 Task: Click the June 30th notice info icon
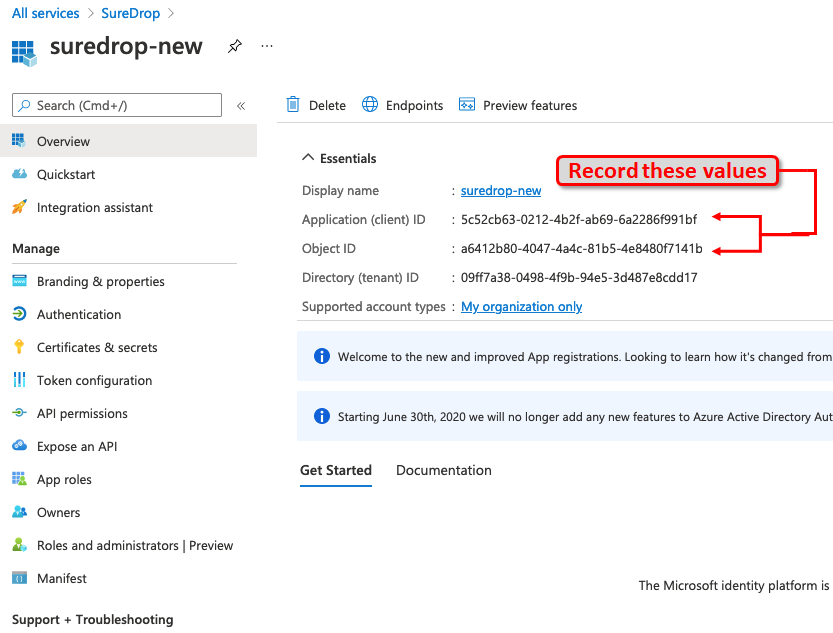coord(322,416)
